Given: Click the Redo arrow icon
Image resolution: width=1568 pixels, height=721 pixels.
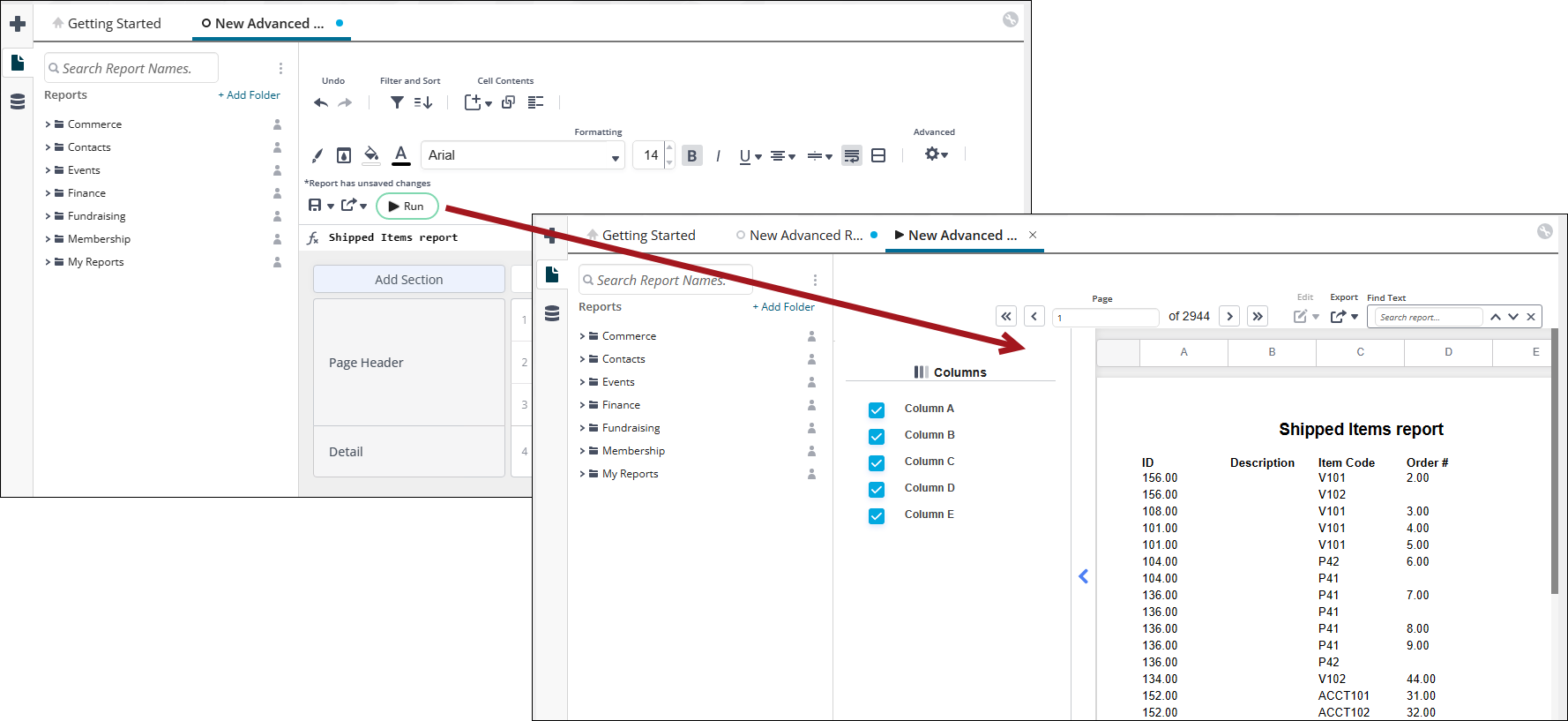Looking at the screenshot, I should click(x=345, y=103).
